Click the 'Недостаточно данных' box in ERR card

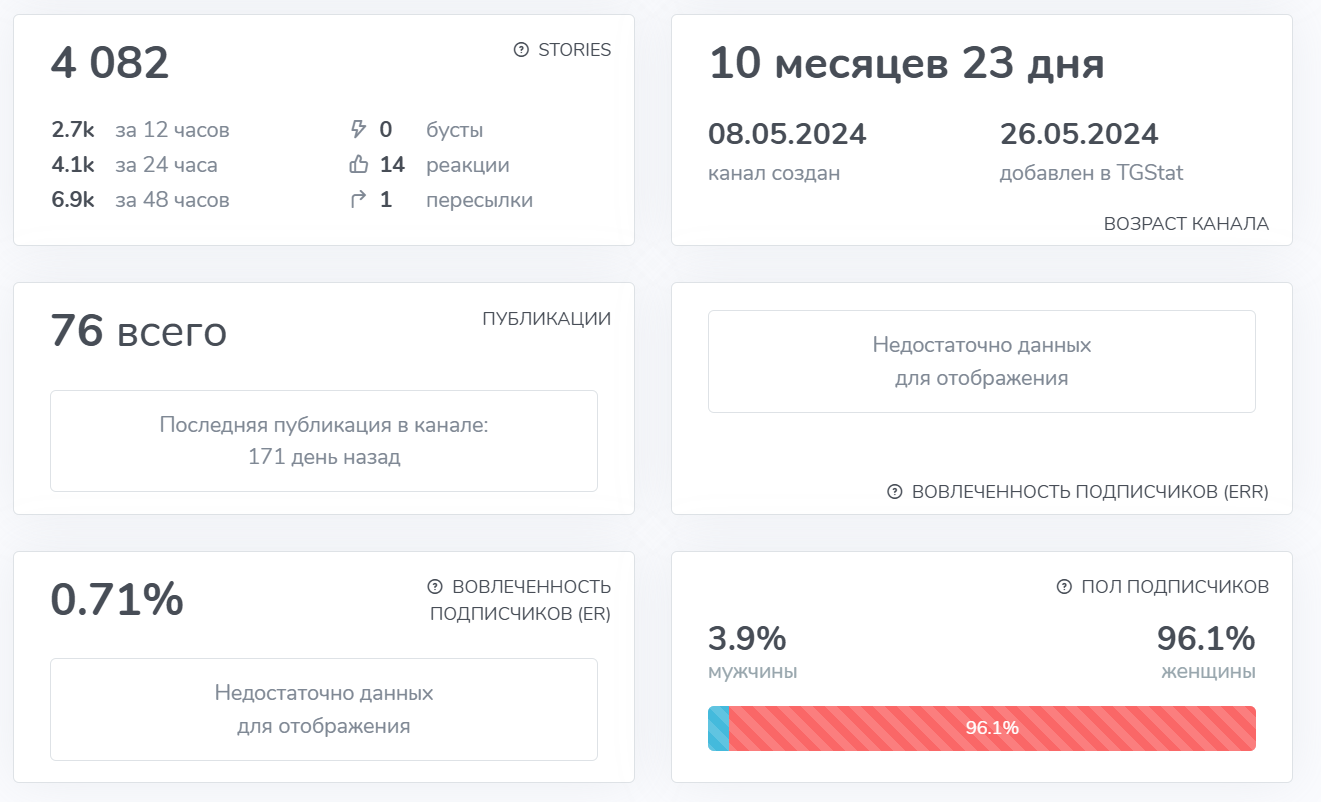coord(981,362)
